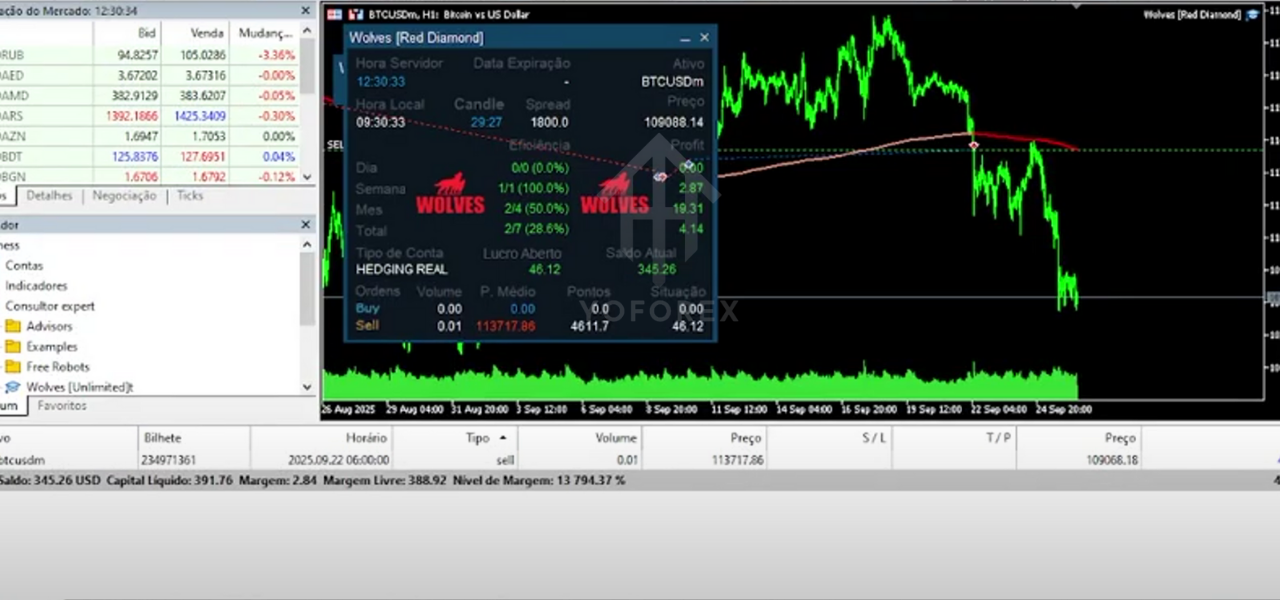Minimize the Wolves [Red Diamond] panel

pos(685,38)
